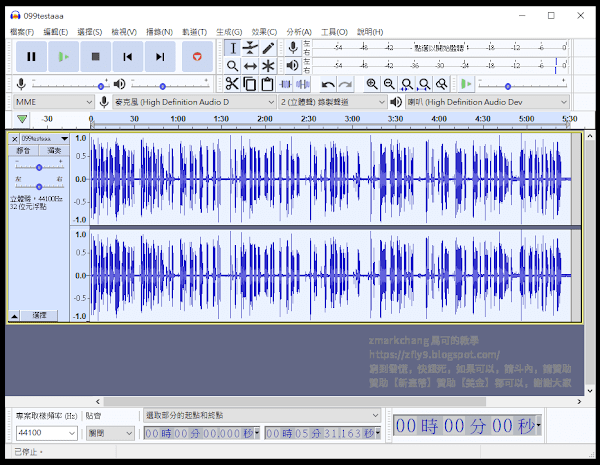Image resolution: width=600 pixels, height=465 pixels.
Task: Stop playback with the Stop button
Action: [x=96, y=57]
